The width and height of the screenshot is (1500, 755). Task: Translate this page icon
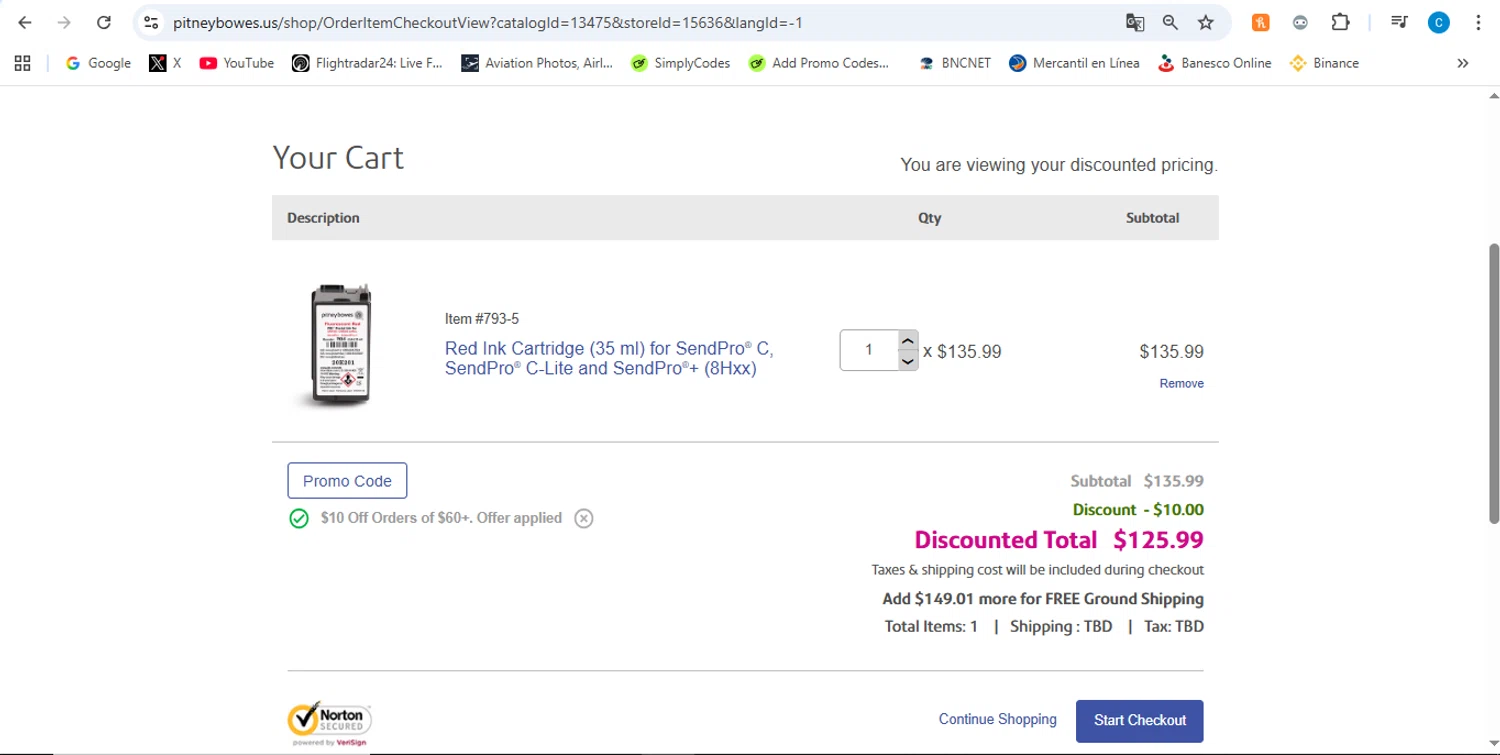1134,22
